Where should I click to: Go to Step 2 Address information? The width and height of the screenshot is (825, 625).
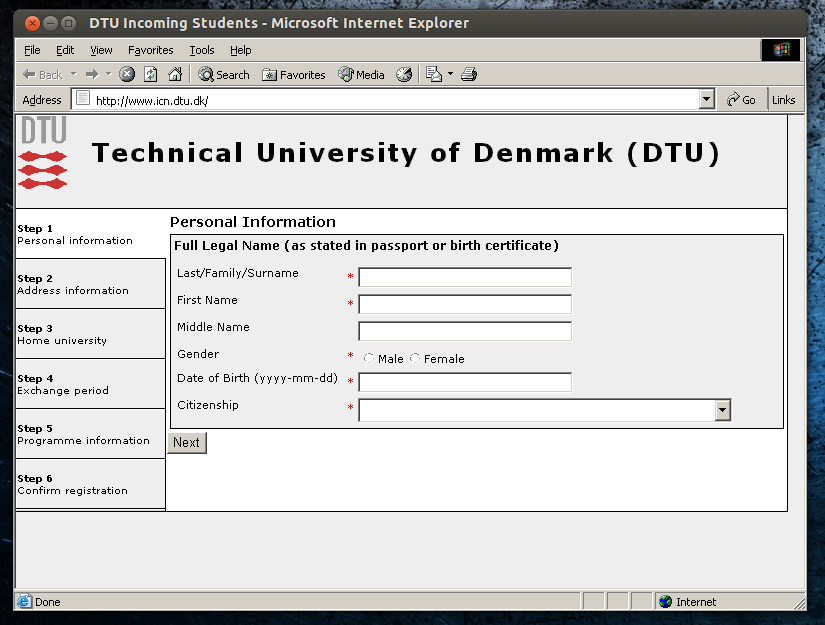click(x=90, y=284)
